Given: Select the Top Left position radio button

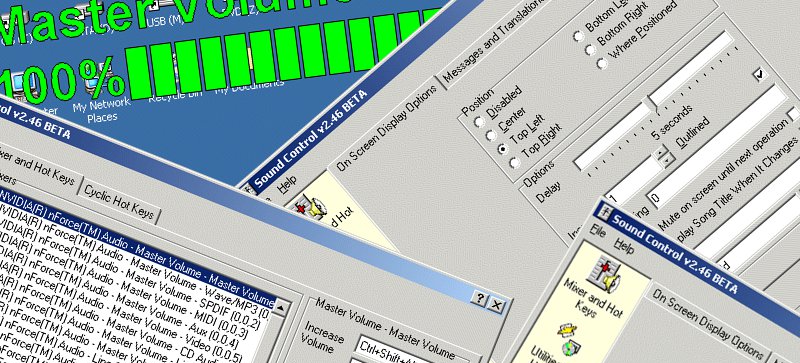Looking at the screenshot, I should click(x=503, y=149).
